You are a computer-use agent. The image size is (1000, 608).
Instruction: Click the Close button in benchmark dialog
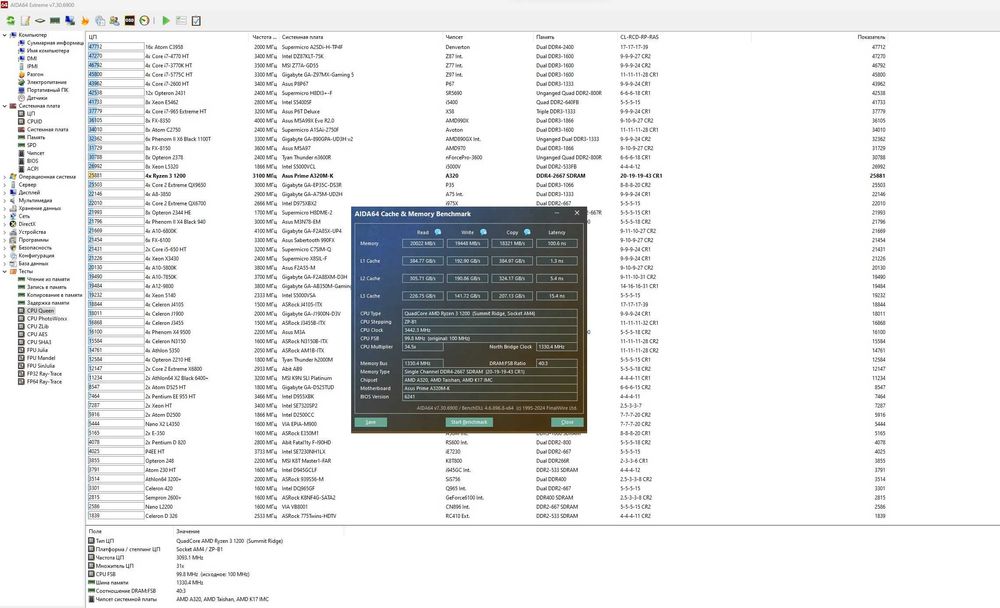click(567, 422)
